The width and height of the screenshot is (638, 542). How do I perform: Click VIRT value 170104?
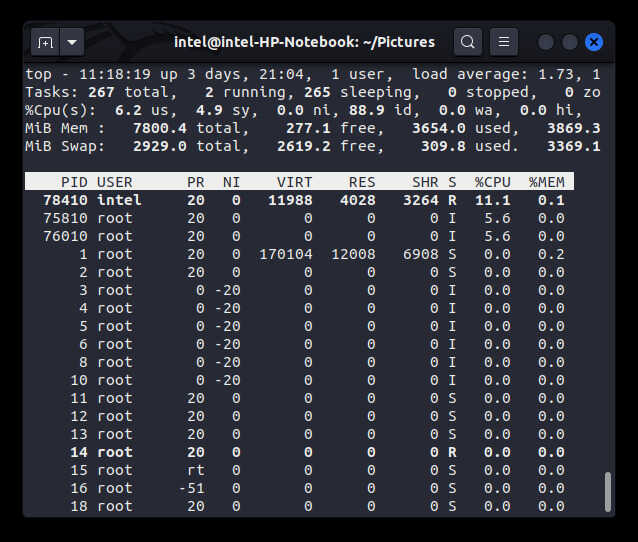[286, 254]
